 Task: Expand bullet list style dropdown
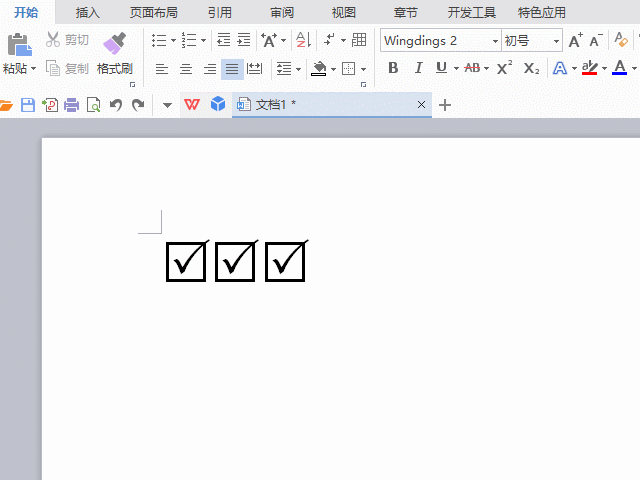(173, 40)
